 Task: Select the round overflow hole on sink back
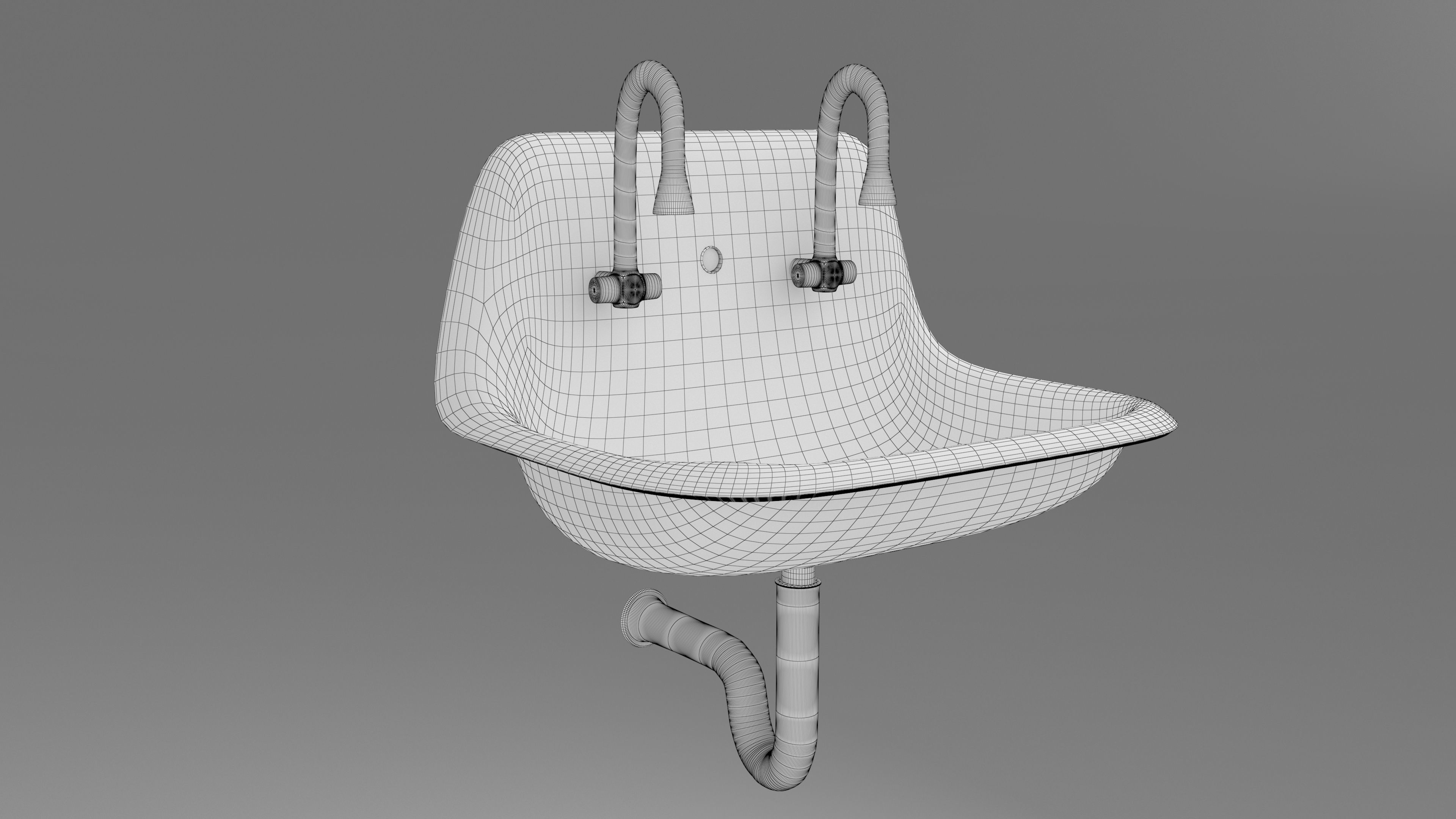coord(712,259)
